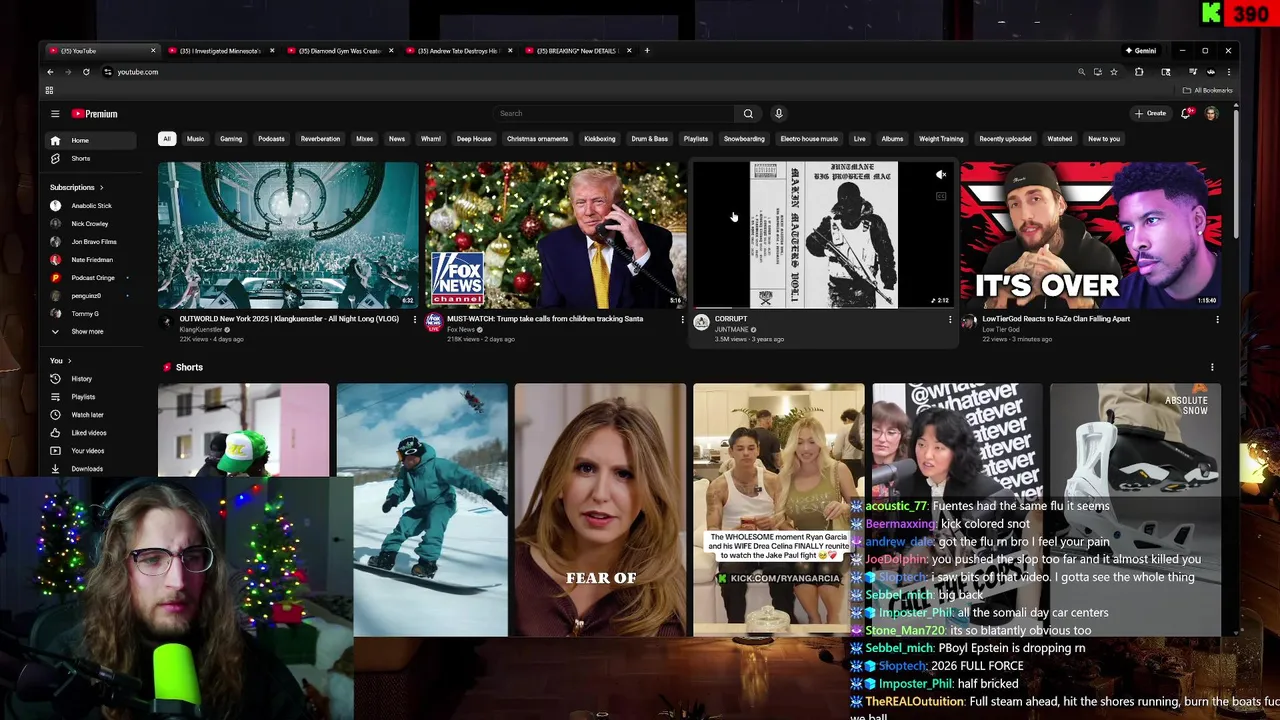
Task: Start voice search with the microphone icon
Action: click(x=778, y=114)
